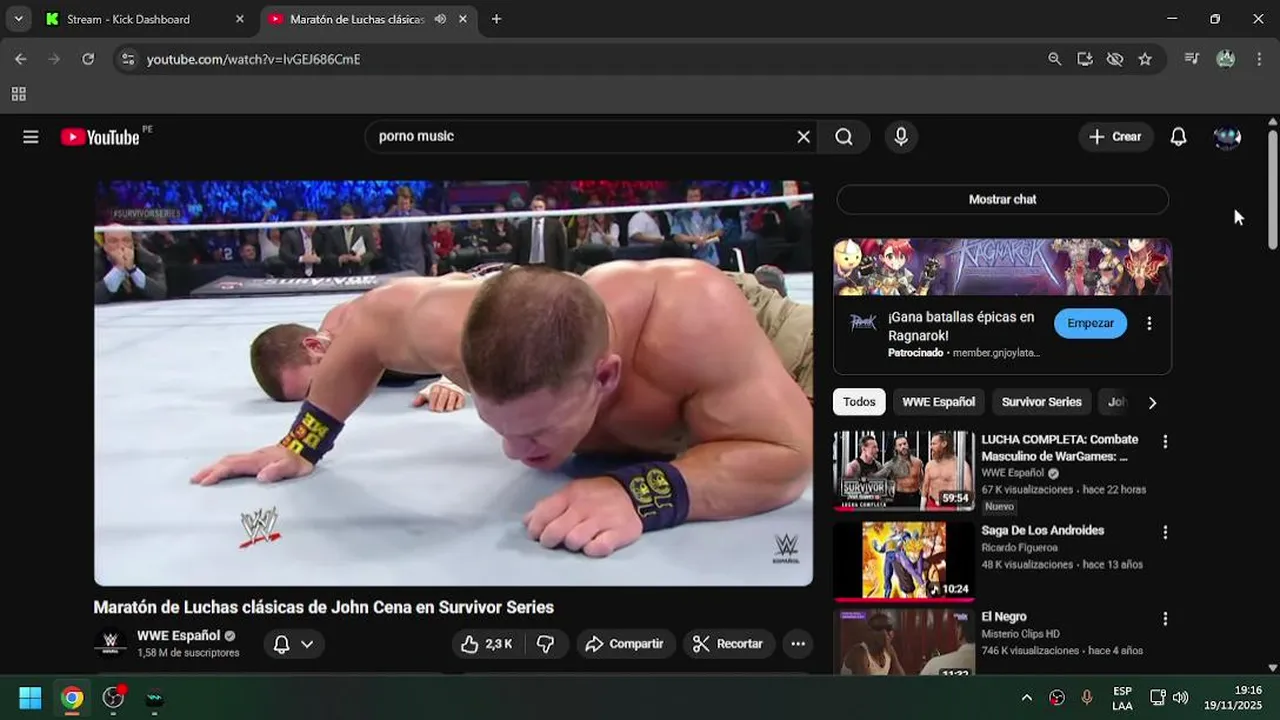Open Chrome profile avatar in toolbar

point(1225,59)
